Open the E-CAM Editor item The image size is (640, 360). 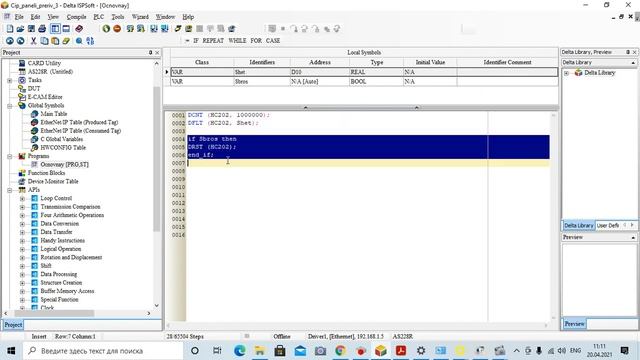click(x=45, y=97)
